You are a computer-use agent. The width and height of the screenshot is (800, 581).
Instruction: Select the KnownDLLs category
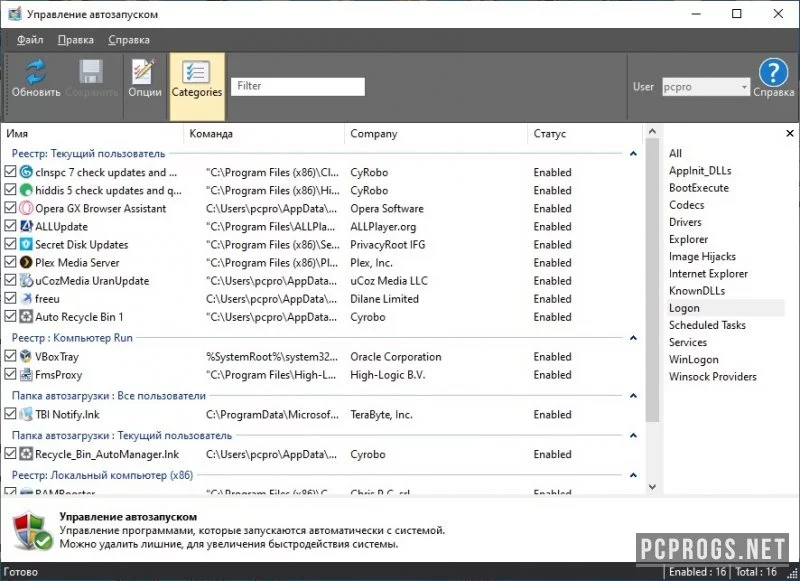point(697,291)
